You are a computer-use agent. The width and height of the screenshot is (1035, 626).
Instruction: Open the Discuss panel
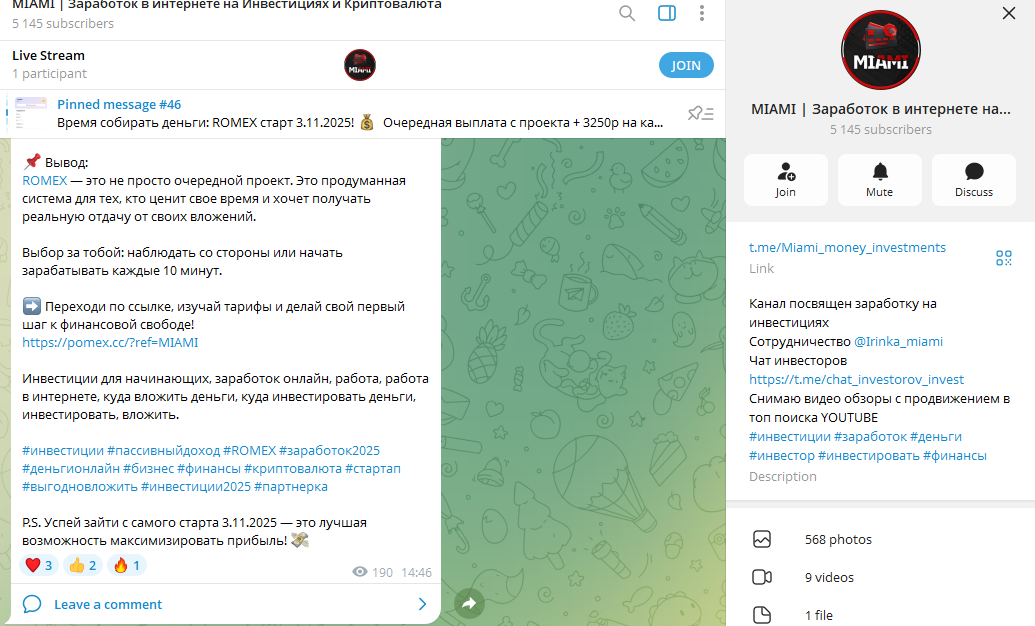coord(973,180)
